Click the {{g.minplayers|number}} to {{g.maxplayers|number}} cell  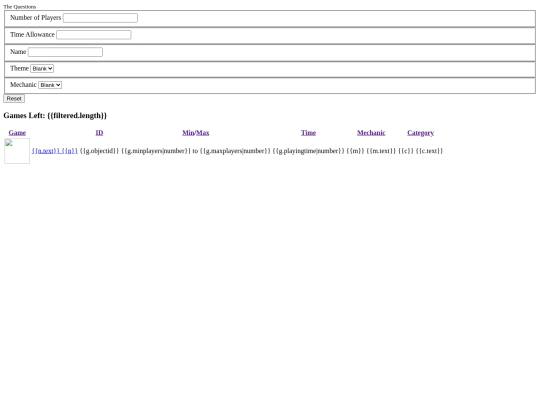[196, 151]
